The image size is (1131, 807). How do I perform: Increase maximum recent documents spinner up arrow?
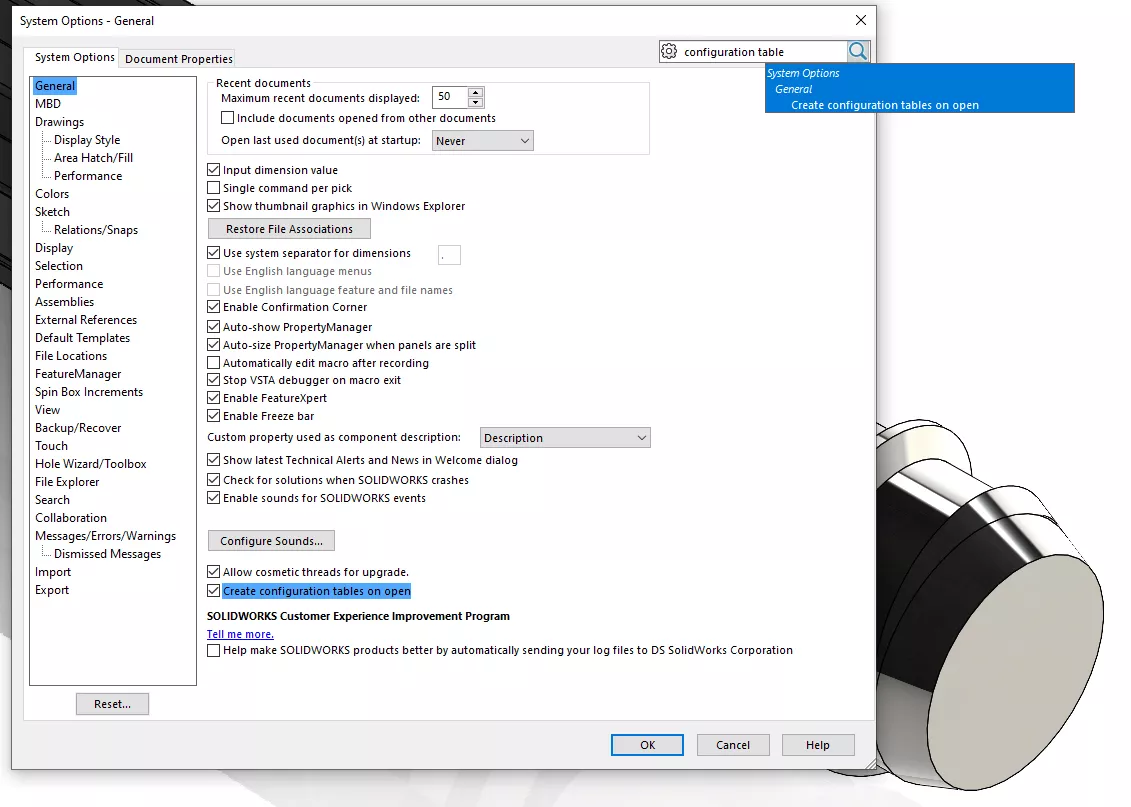click(476, 93)
